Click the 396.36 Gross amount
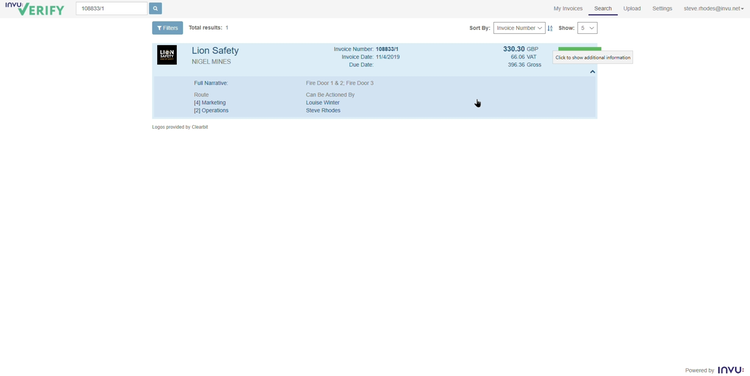 [x=525, y=65]
